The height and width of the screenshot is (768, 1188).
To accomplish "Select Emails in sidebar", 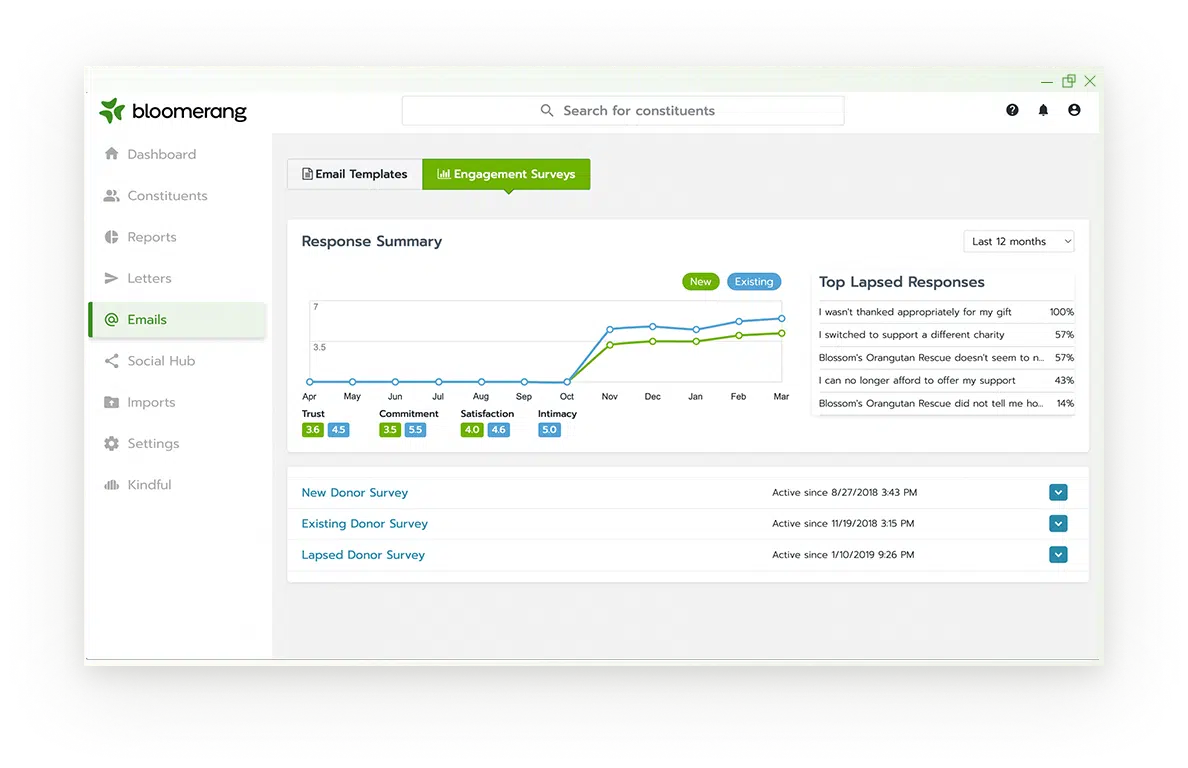I will coord(178,320).
